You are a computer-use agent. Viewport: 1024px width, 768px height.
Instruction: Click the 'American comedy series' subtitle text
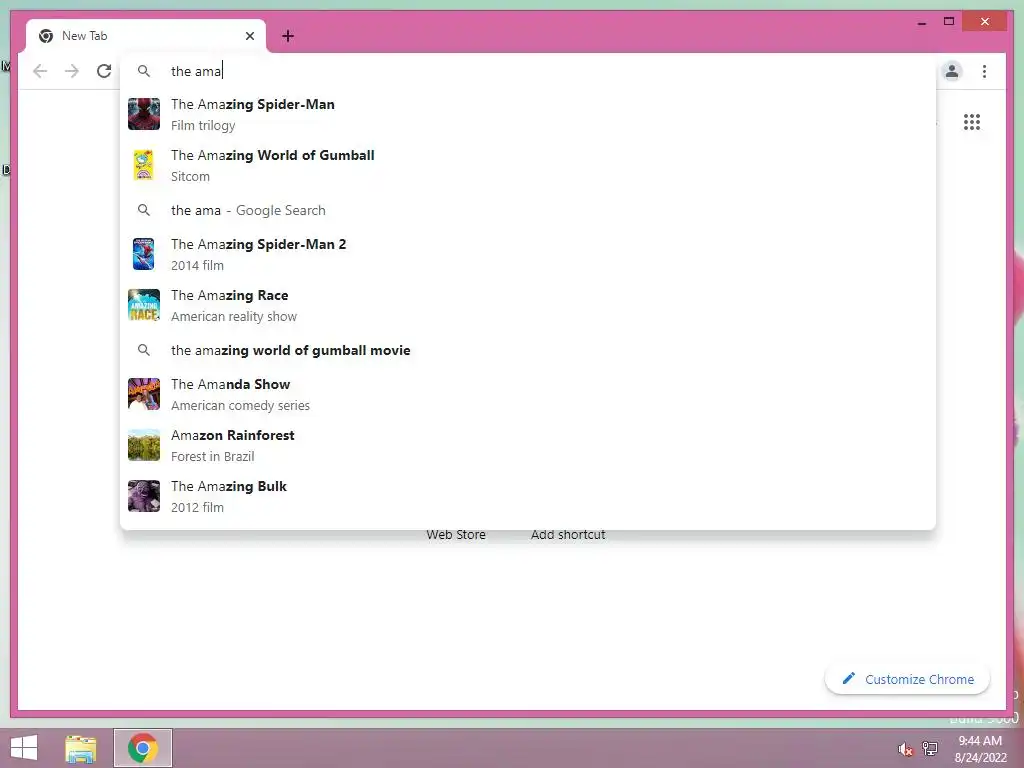pyautogui.click(x=240, y=406)
